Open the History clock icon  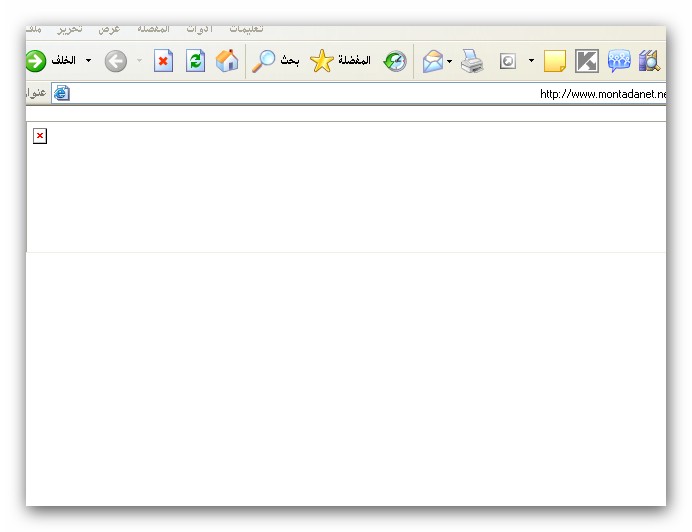point(395,61)
